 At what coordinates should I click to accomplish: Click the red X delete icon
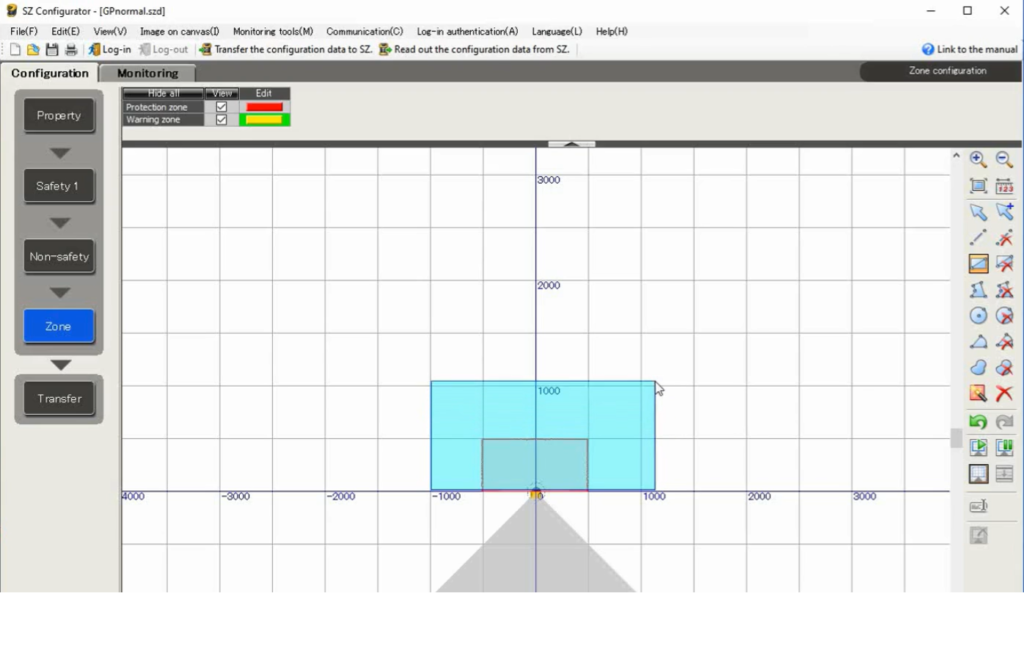(1004, 394)
